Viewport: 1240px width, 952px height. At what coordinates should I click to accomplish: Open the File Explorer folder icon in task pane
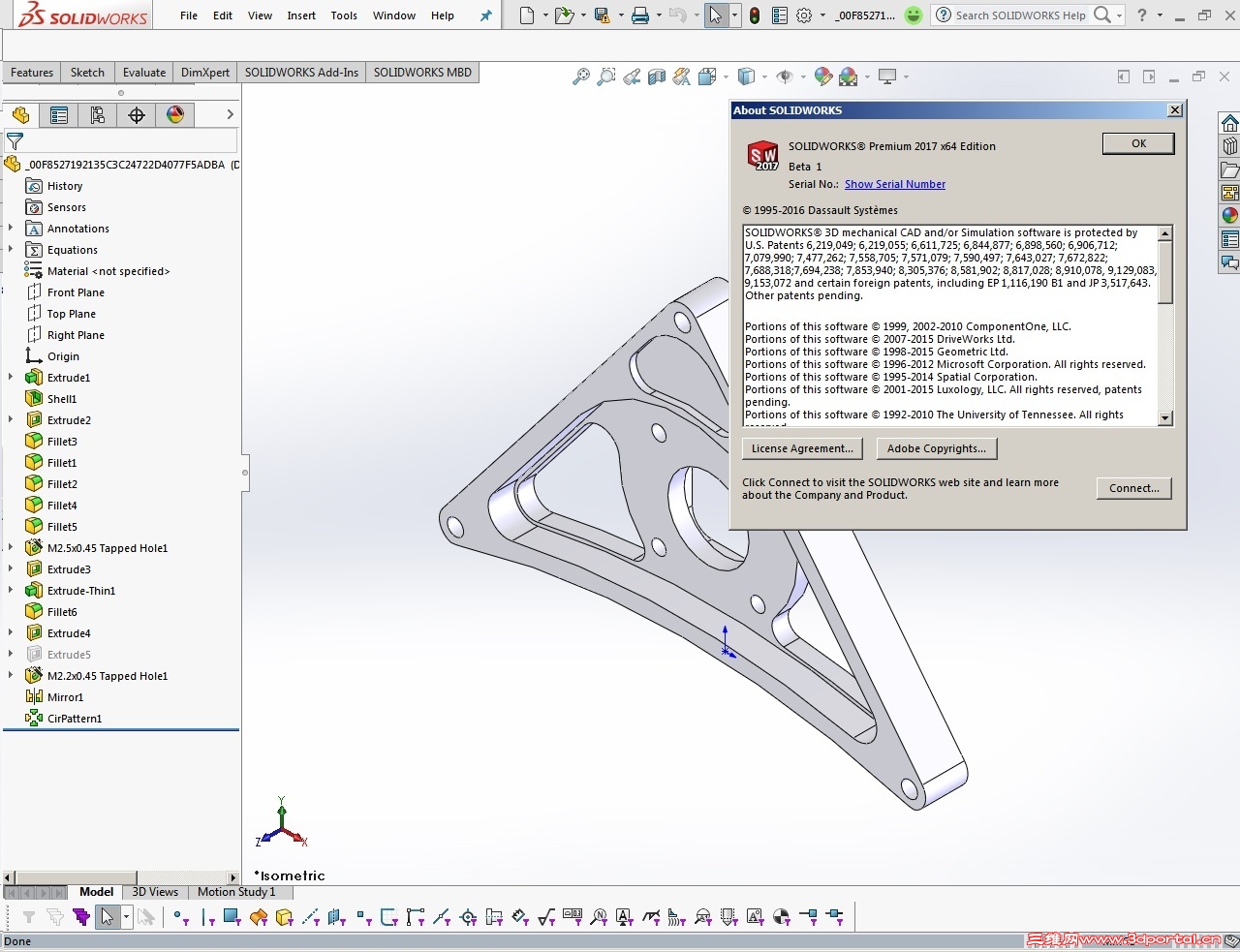(x=1229, y=169)
